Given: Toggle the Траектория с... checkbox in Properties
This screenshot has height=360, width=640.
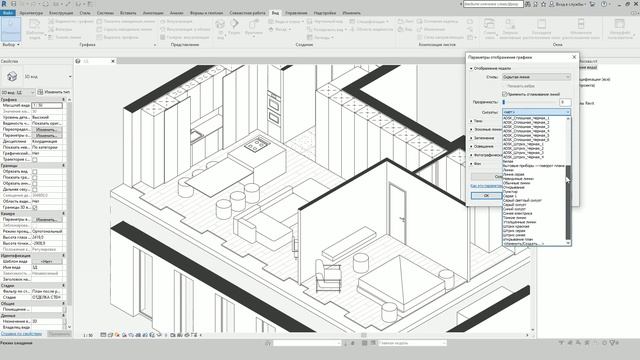Looking at the screenshot, I should 35,160.
